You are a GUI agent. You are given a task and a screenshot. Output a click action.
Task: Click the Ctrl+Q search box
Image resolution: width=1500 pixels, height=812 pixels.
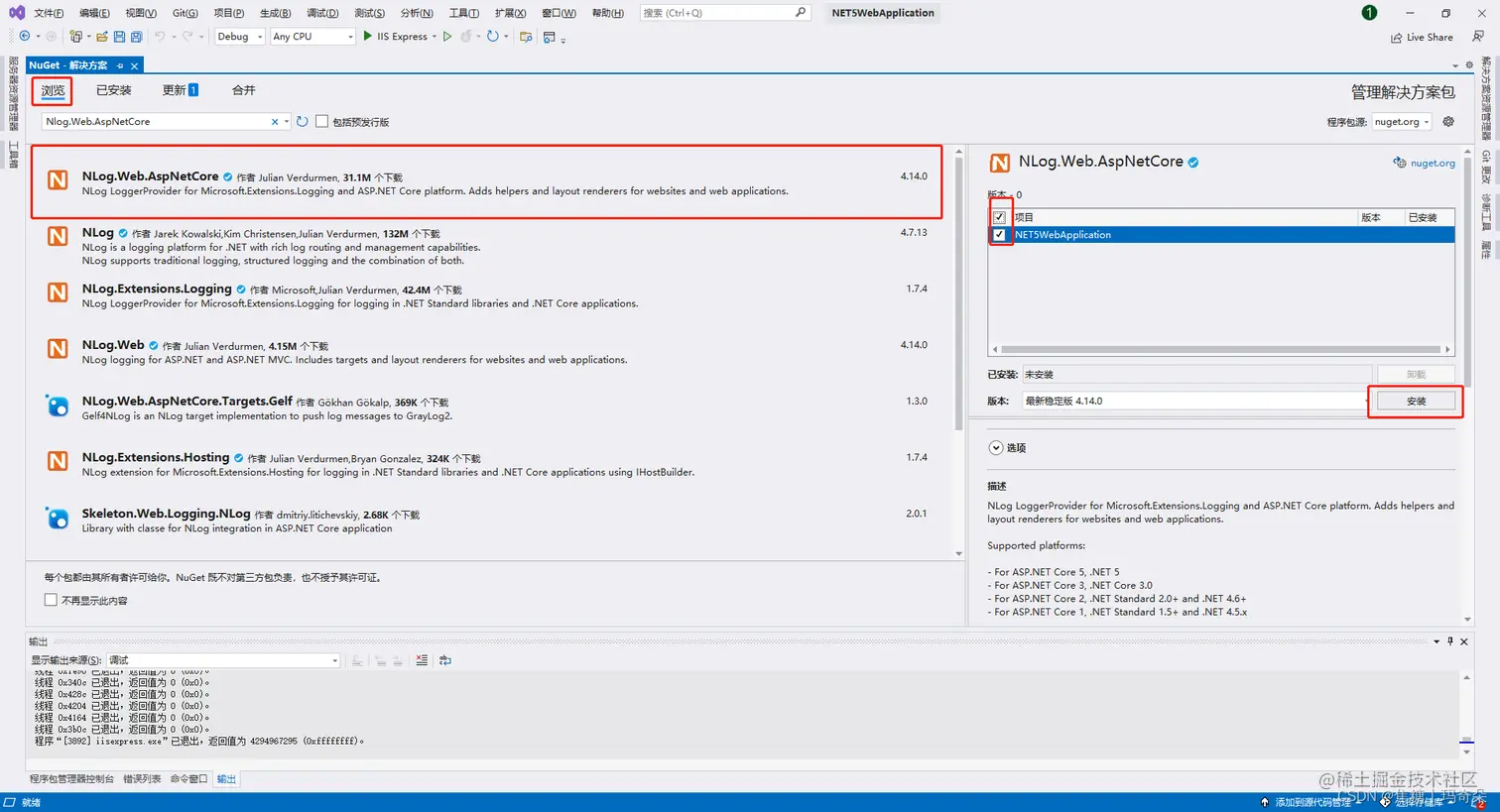point(724,13)
